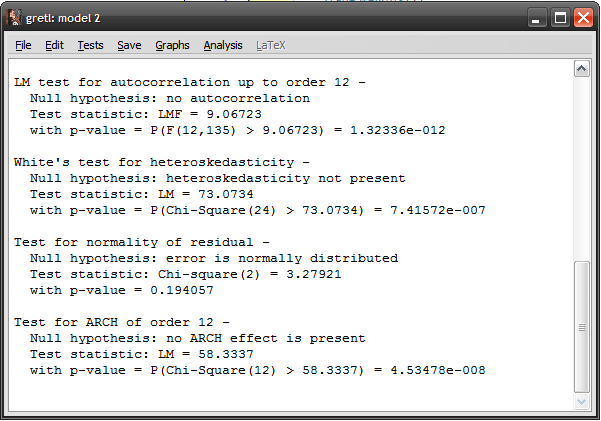The height and width of the screenshot is (421, 601).
Task: Open the Save menu
Action: tap(129, 45)
